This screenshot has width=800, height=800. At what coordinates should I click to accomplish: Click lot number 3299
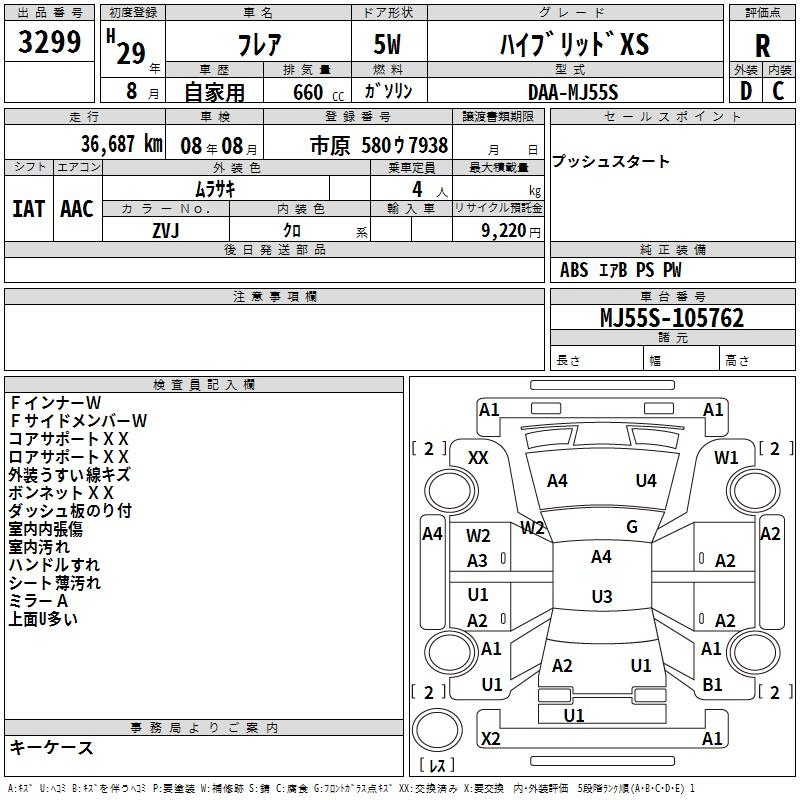[50, 44]
